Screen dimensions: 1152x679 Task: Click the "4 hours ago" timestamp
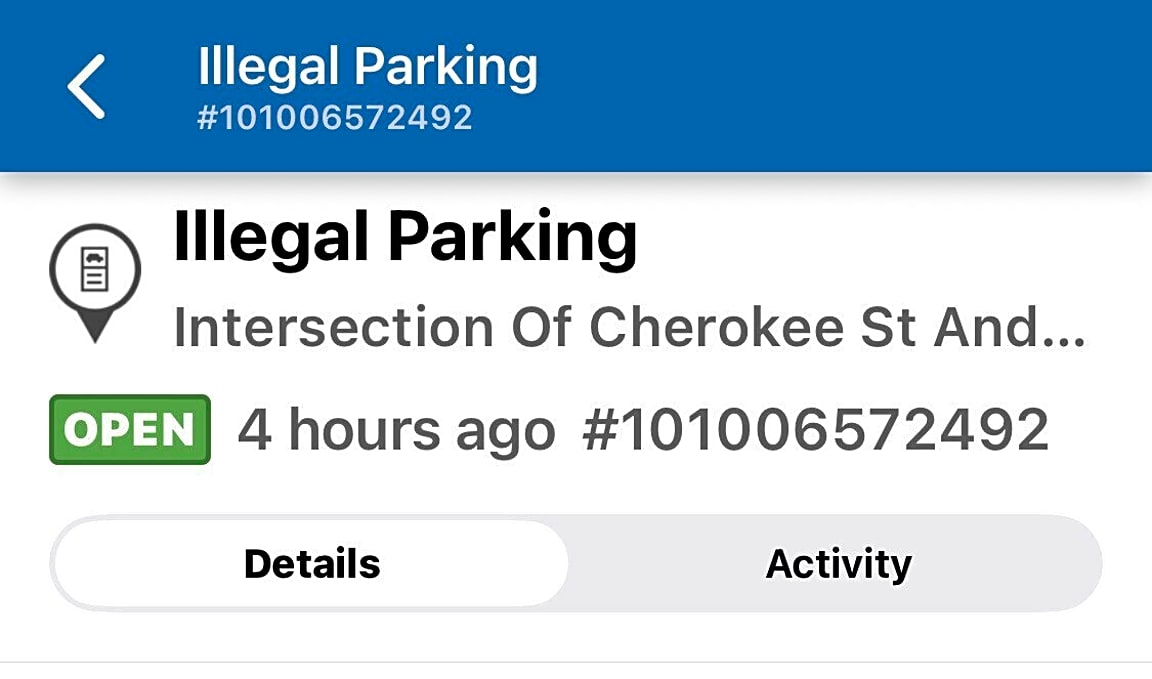396,431
